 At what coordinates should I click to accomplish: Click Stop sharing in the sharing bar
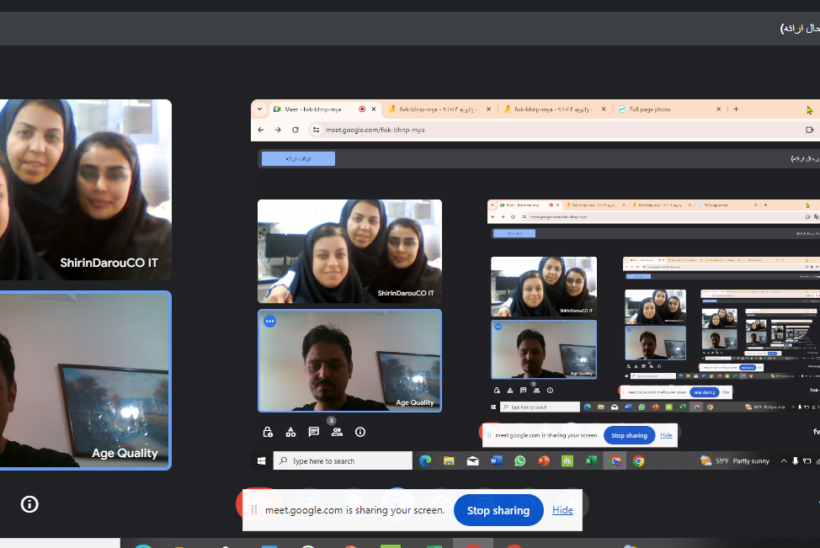coord(498,510)
